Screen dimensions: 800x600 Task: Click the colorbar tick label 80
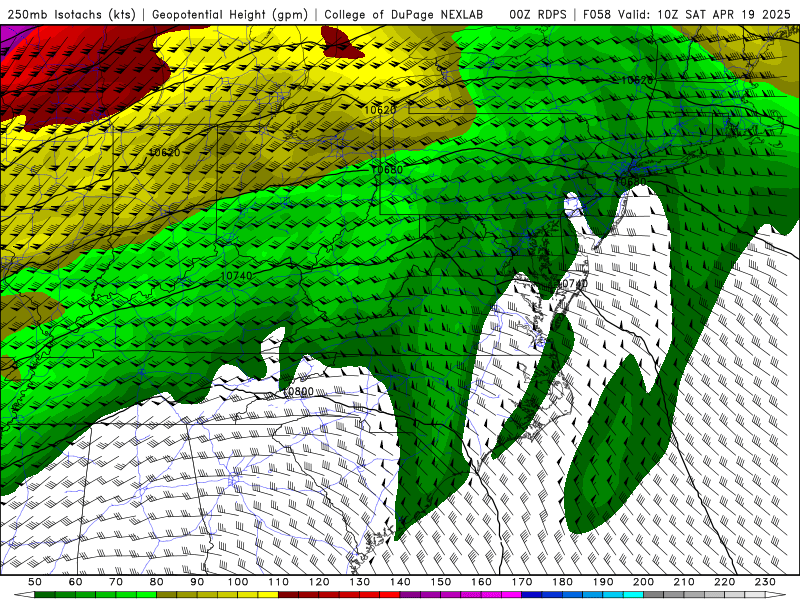[x=157, y=582]
